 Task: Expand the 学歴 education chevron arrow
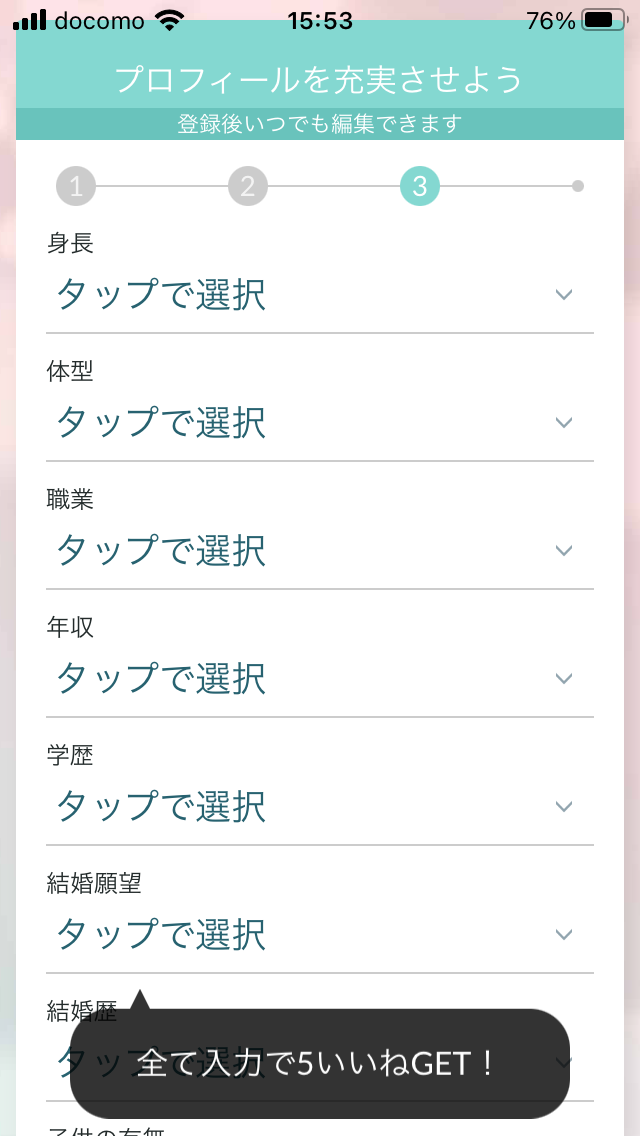[x=564, y=807]
